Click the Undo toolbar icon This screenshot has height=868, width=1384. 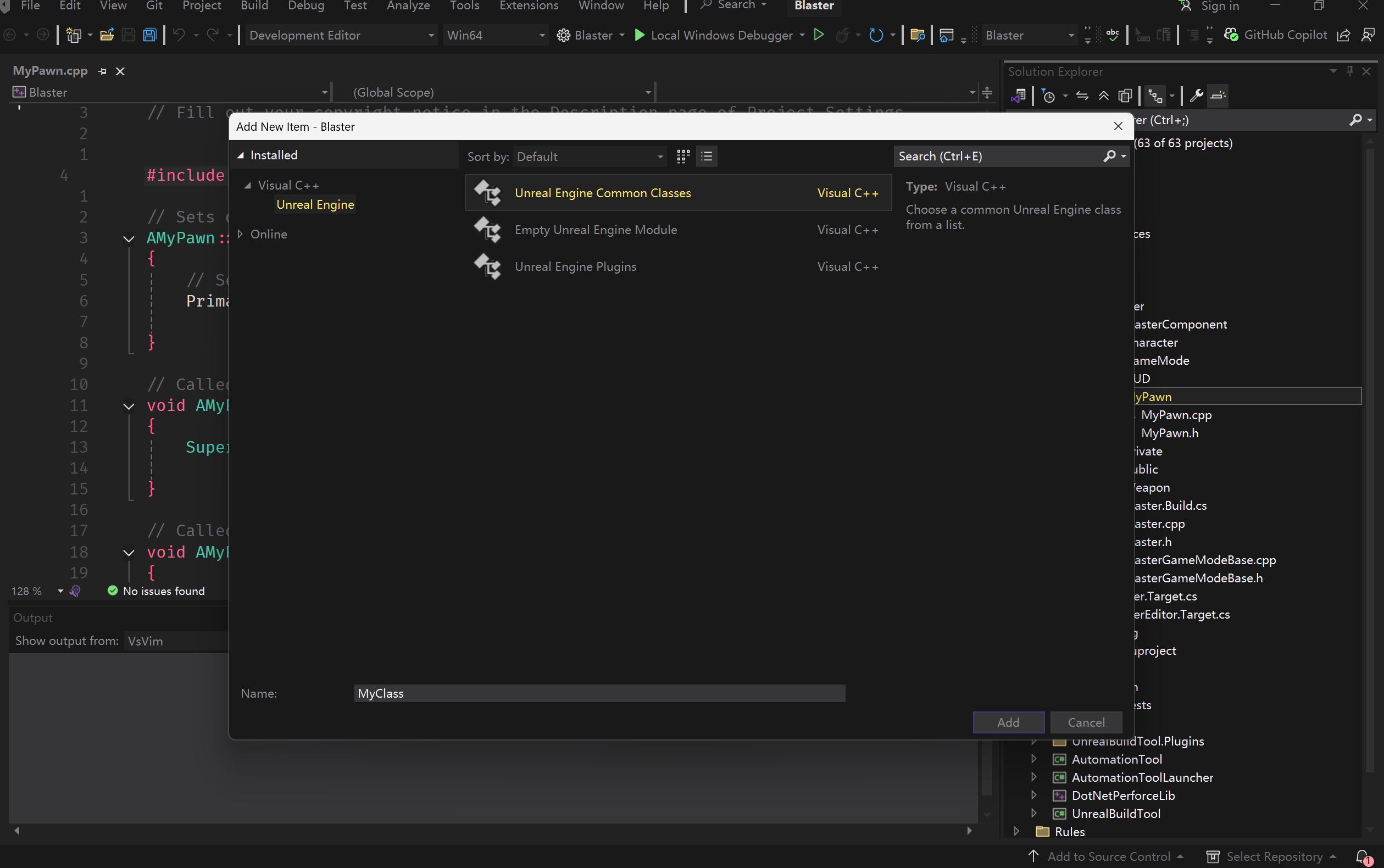179,35
